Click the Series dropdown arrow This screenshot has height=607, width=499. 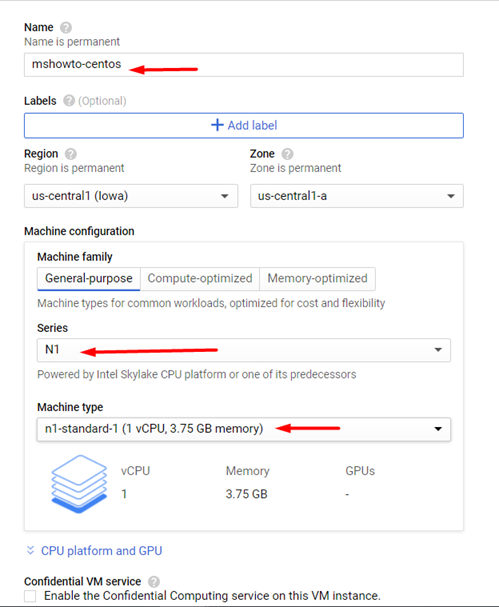click(x=438, y=350)
